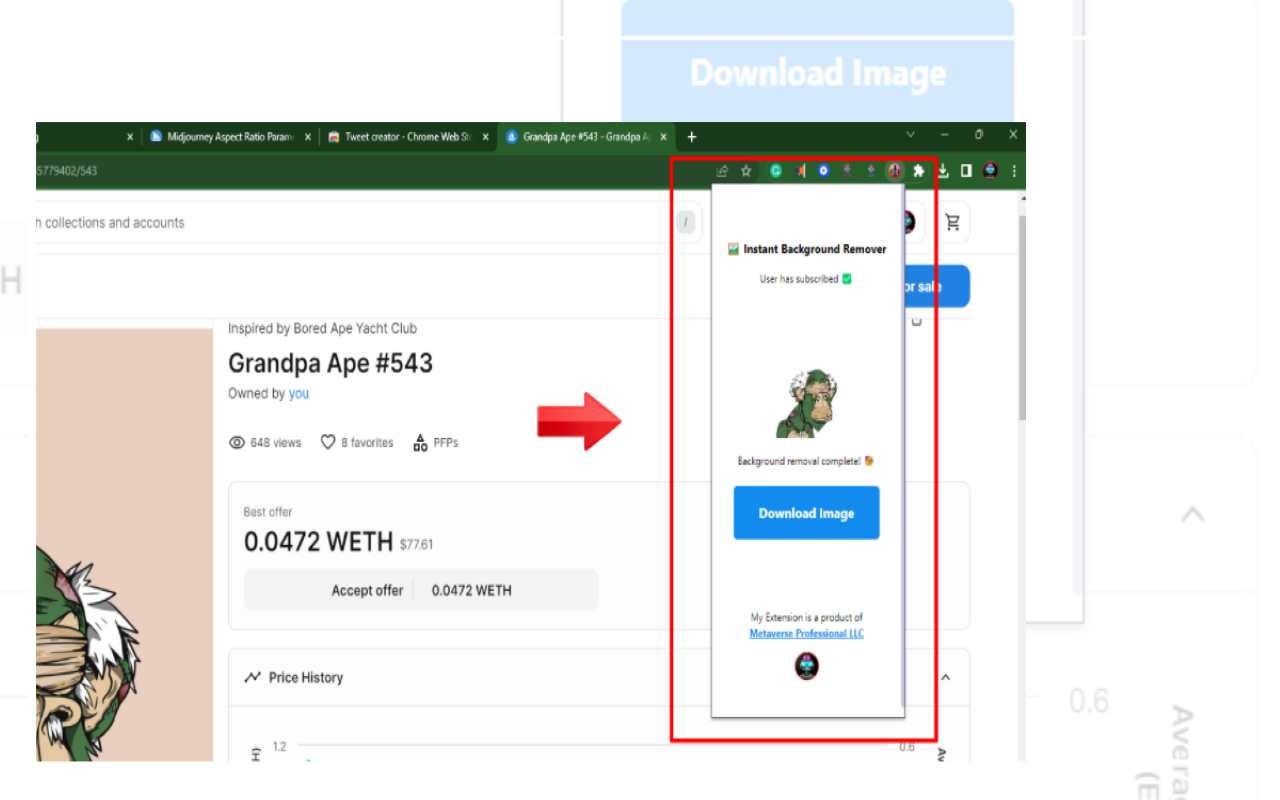The image size is (1280, 800).
Task: Click the PFPs category icon
Action: tap(420, 442)
